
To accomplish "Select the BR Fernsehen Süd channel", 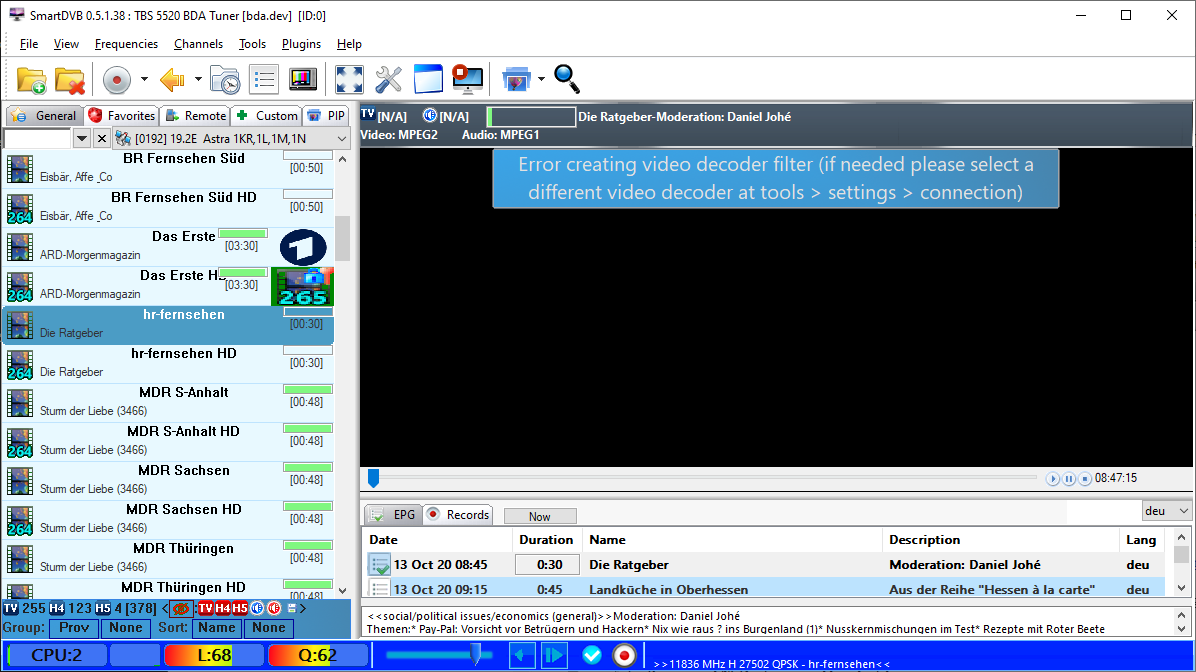I will 169,168.
